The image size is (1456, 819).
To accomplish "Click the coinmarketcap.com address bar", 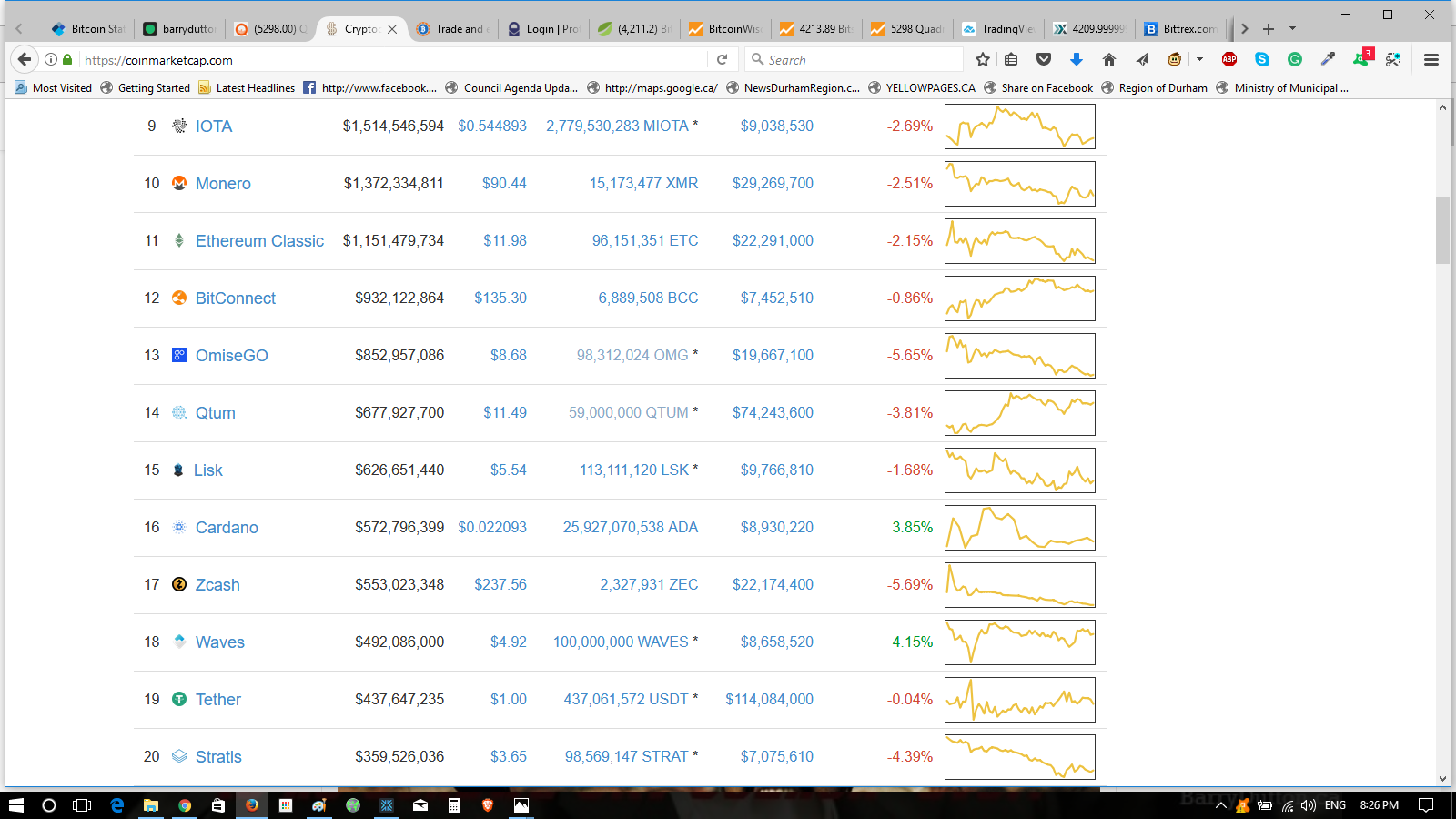I will pos(391,60).
